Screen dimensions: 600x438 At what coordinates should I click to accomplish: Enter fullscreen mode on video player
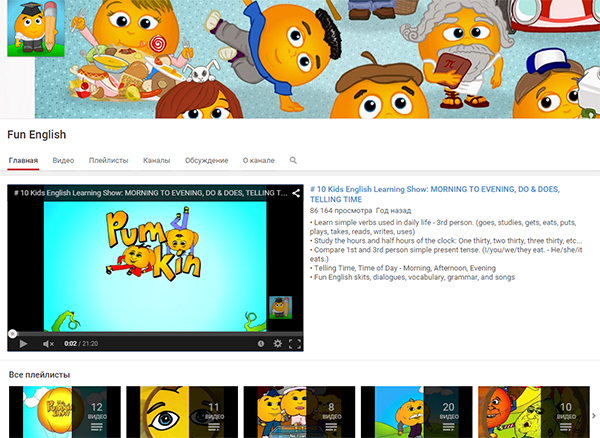pyautogui.click(x=294, y=343)
